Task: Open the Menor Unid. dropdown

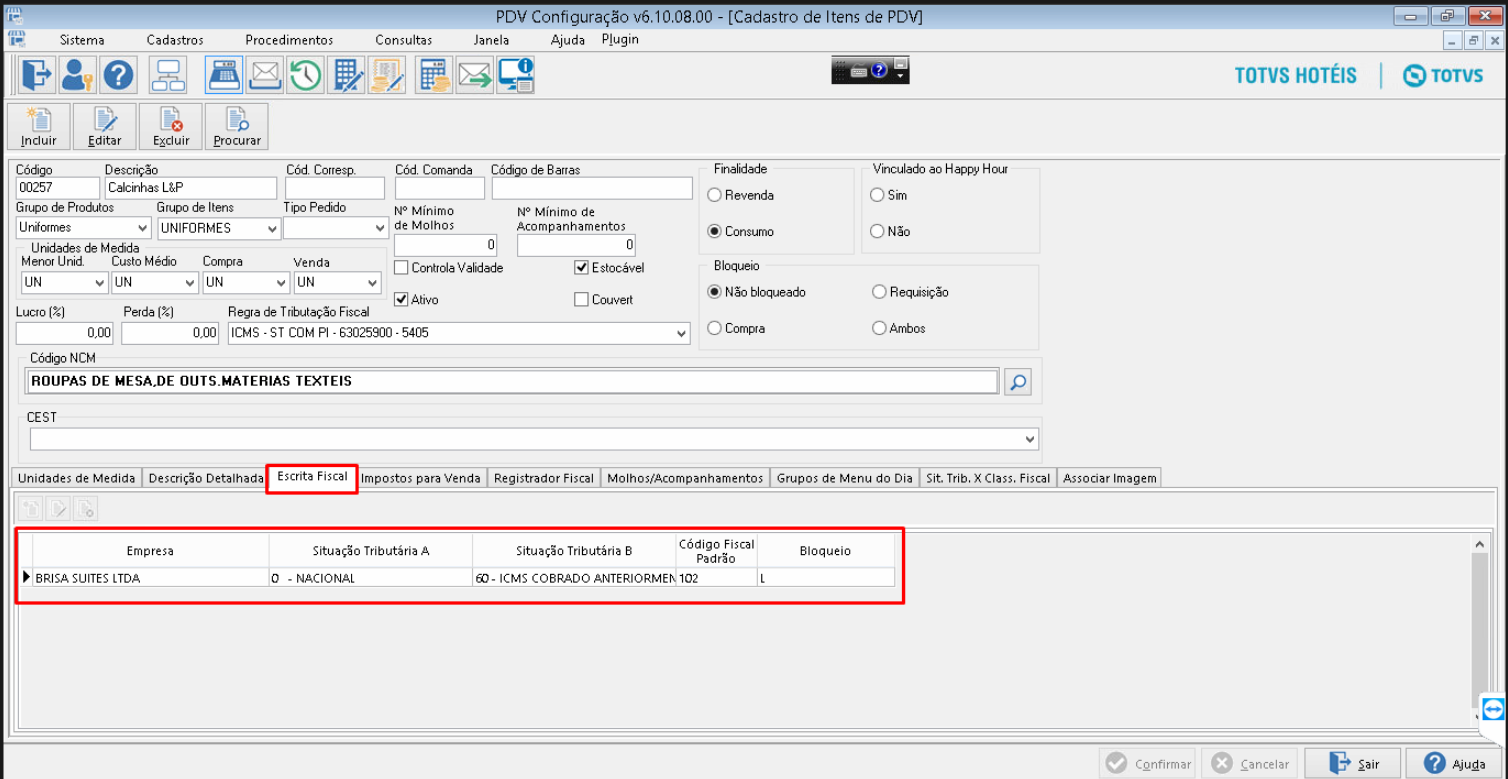Action: pyautogui.click(x=98, y=283)
